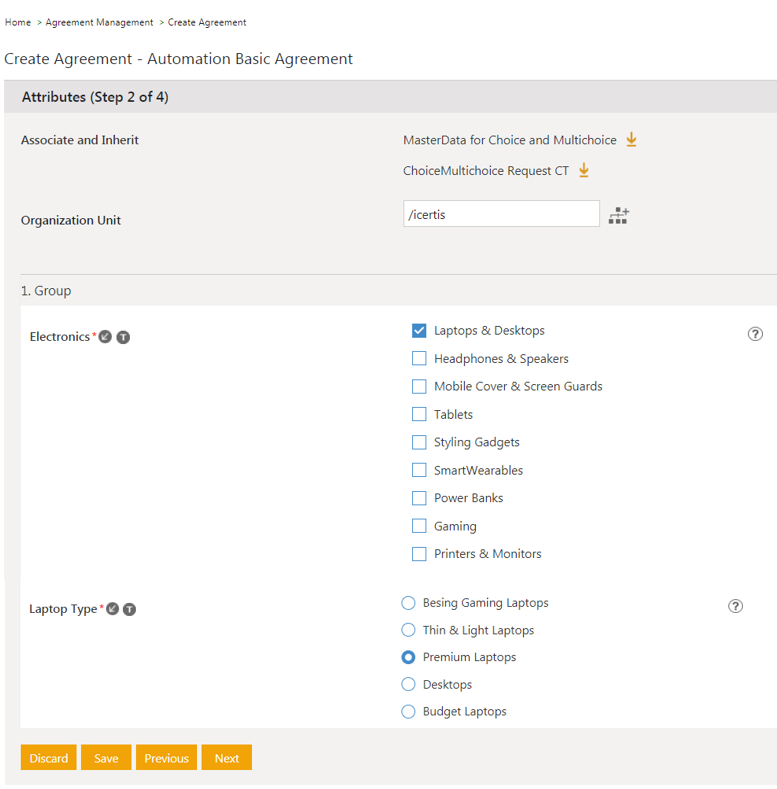The width and height of the screenshot is (777, 789).
Task: Tick the Printers & Monitors checkbox
Action: click(x=419, y=554)
